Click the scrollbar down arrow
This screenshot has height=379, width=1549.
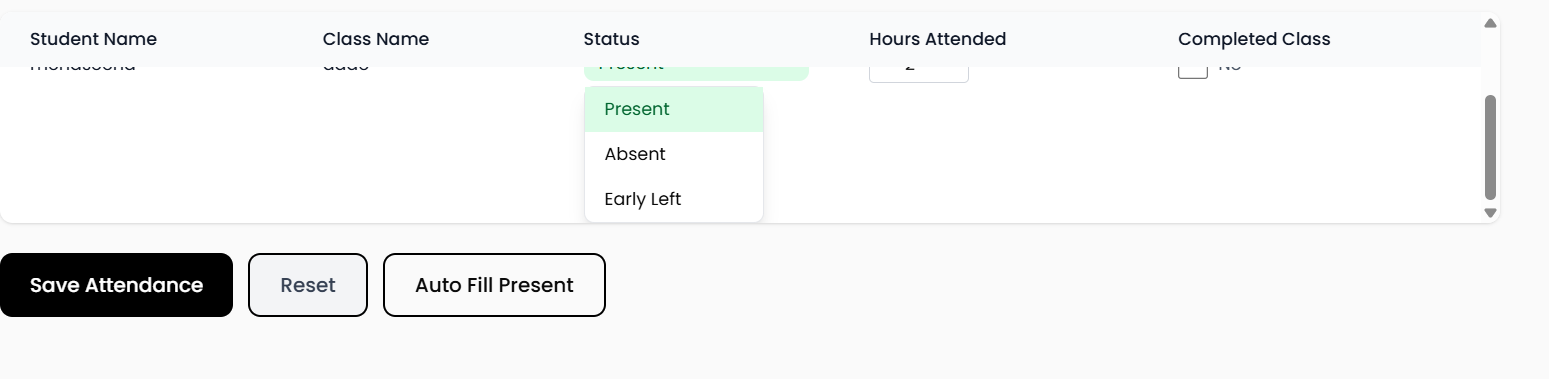click(1490, 212)
